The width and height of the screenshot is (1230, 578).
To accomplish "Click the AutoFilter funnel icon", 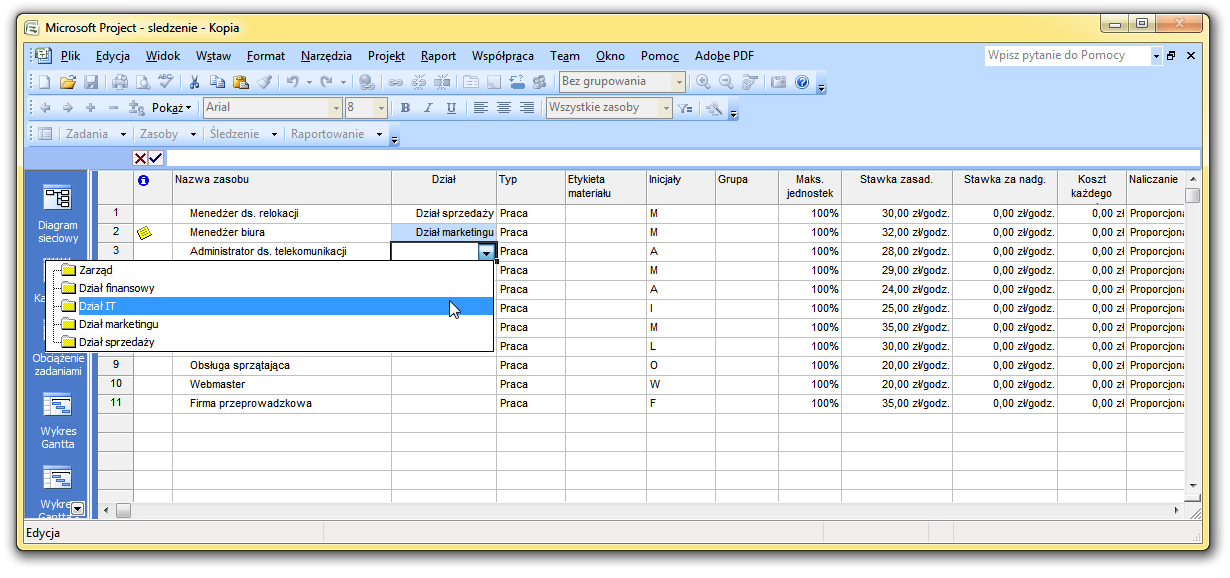I will (x=685, y=108).
